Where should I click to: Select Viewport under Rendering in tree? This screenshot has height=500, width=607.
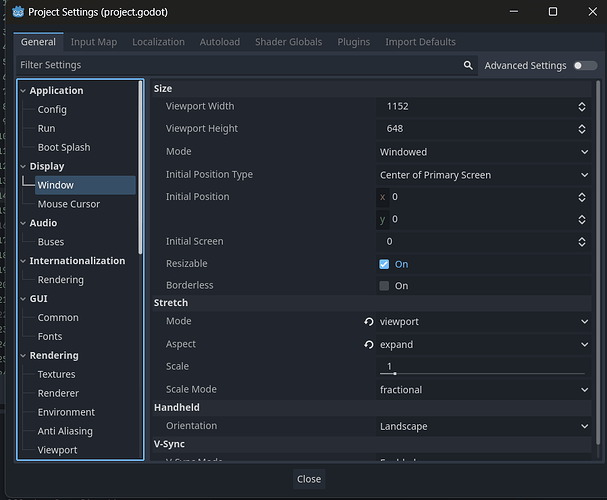tap(57, 450)
